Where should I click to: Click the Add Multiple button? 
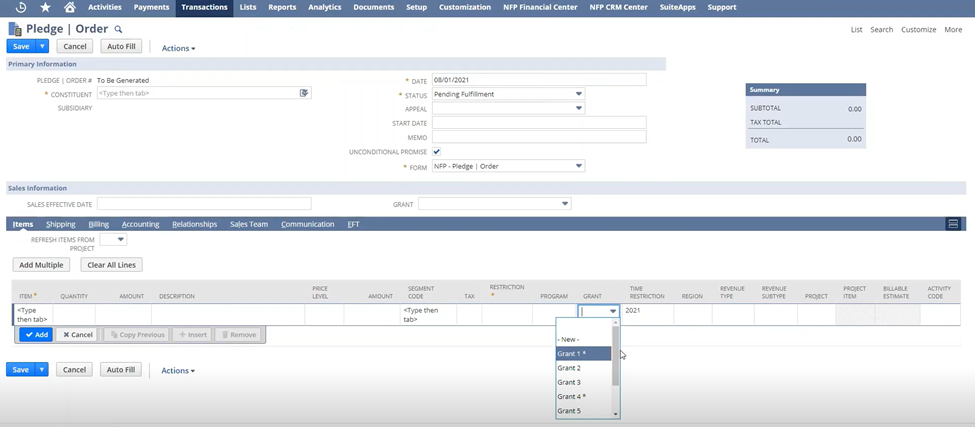[x=41, y=265]
